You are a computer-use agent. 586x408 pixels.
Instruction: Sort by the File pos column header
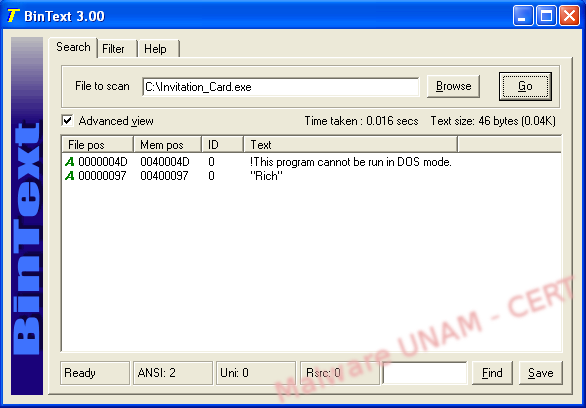pyautogui.click(x=97, y=145)
